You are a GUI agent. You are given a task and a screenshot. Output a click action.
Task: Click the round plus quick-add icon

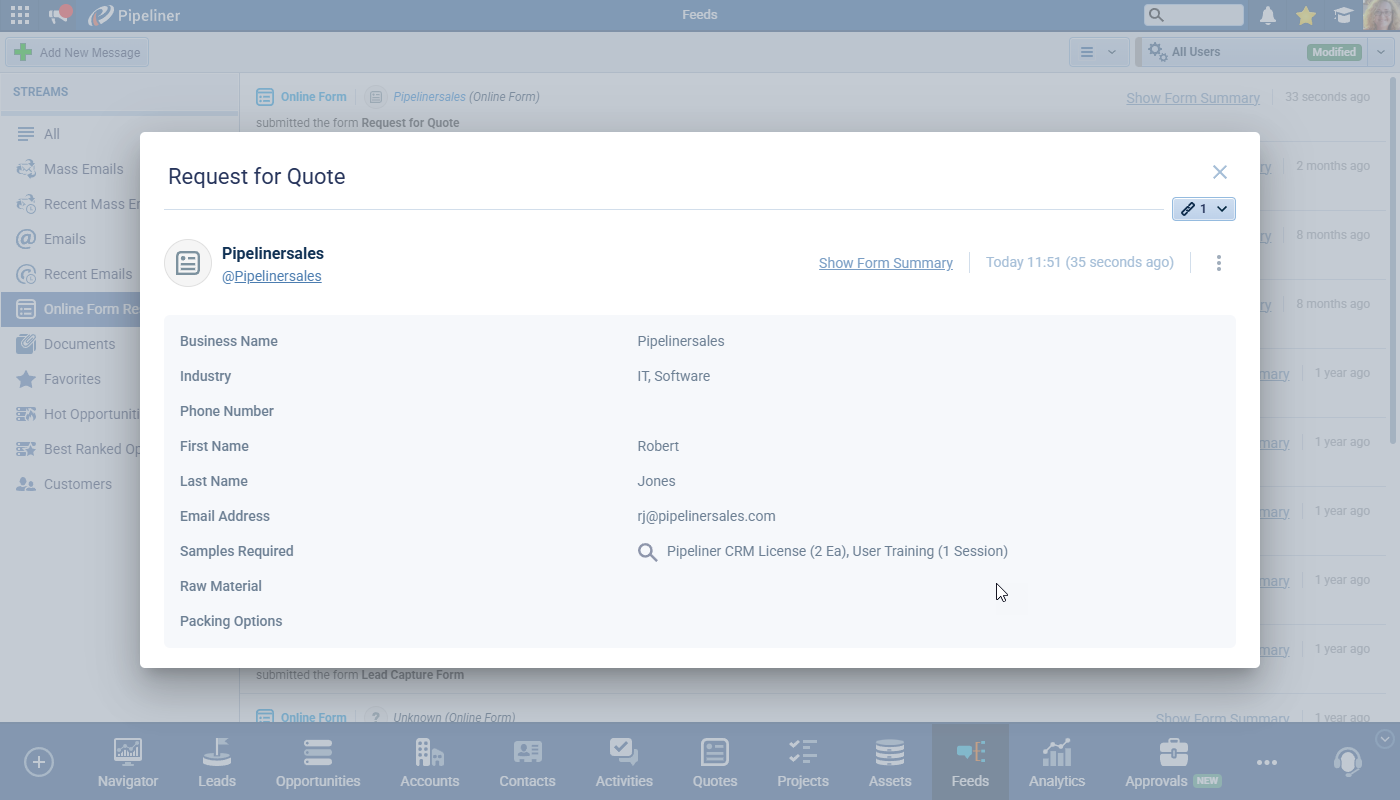(x=39, y=762)
